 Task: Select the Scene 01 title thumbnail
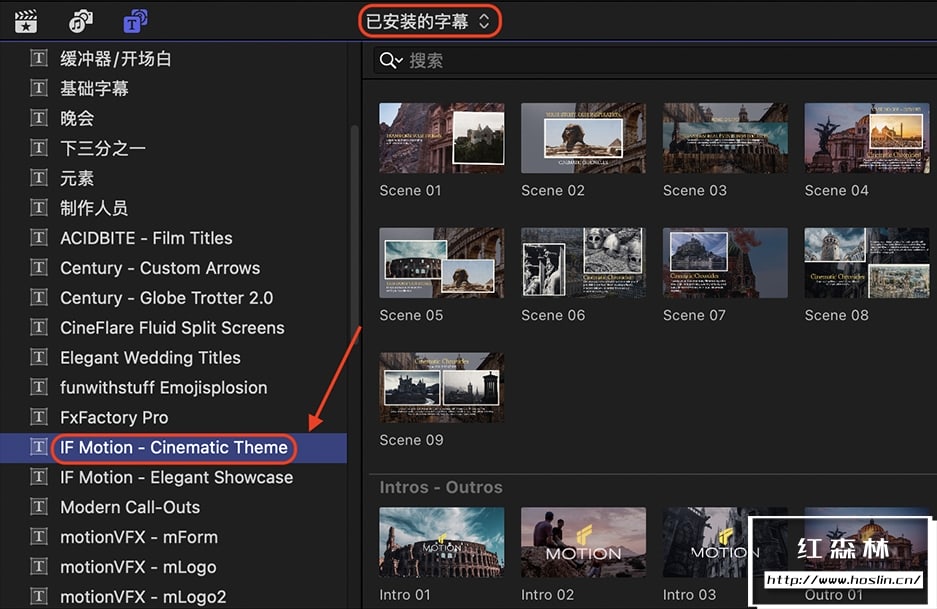(442, 138)
